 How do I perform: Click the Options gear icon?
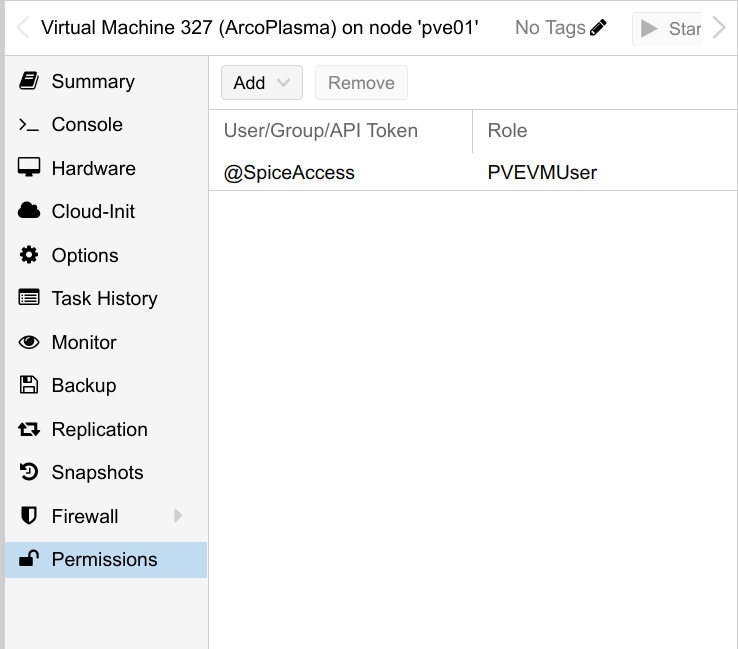pyautogui.click(x=29, y=255)
